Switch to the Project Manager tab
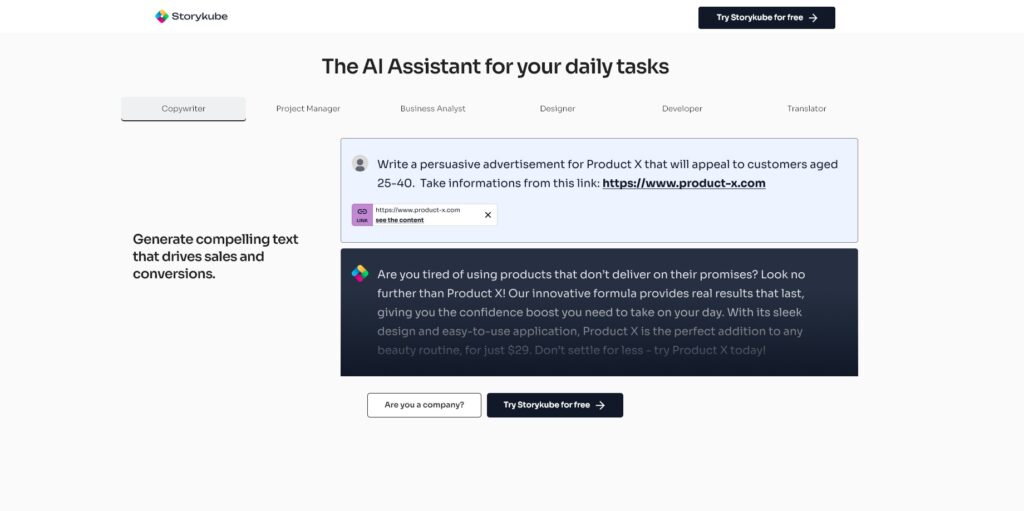Image resolution: width=1024 pixels, height=511 pixels. (x=308, y=108)
